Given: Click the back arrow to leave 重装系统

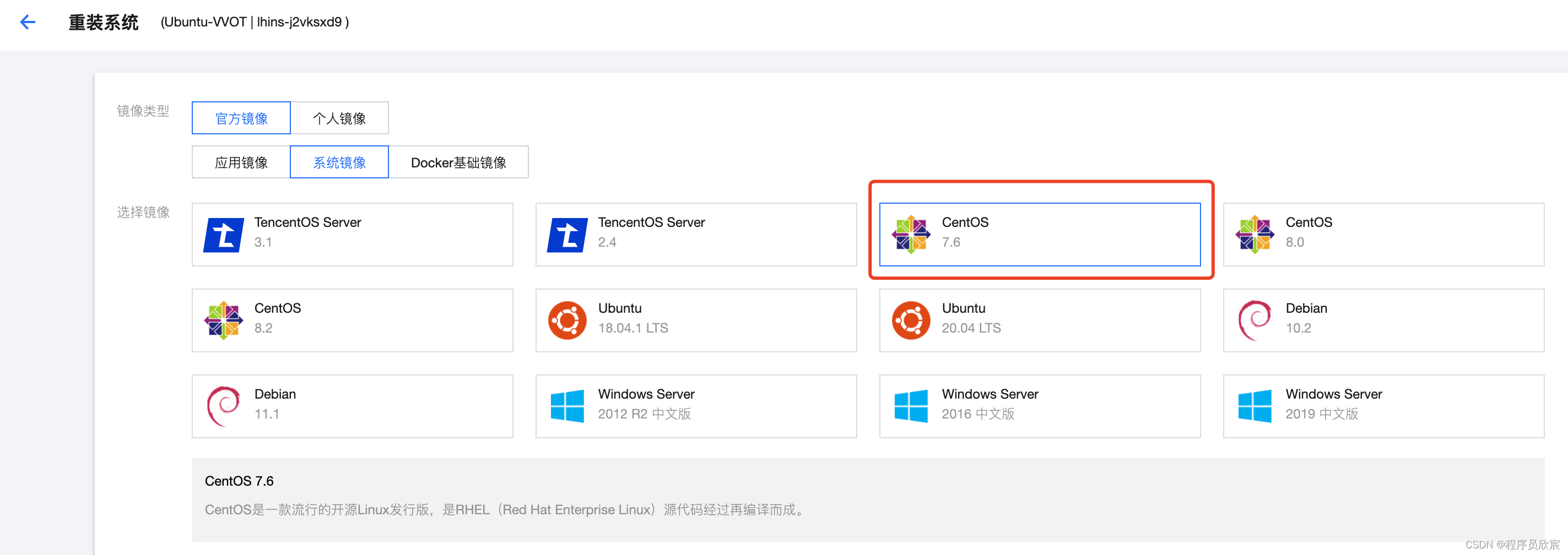Looking at the screenshot, I should pyautogui.click(x=27, y=21).
